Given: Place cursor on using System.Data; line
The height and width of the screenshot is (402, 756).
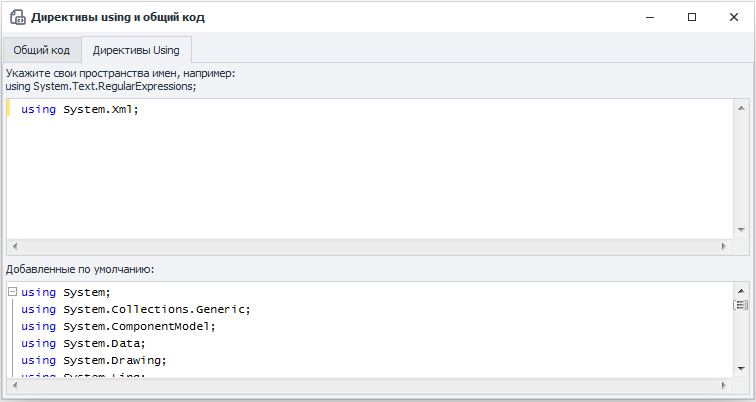Looking at the screenshot, I should pos(82,343).
